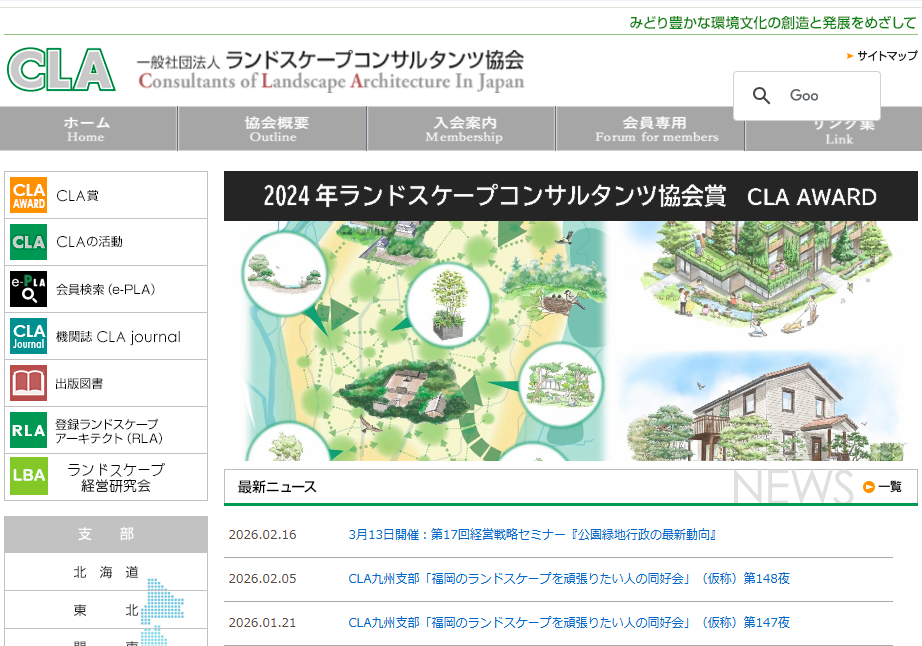This screenshot has height=646, width=922.
Task: Open the green RLA icon
Action: click(x=29, y=430)
